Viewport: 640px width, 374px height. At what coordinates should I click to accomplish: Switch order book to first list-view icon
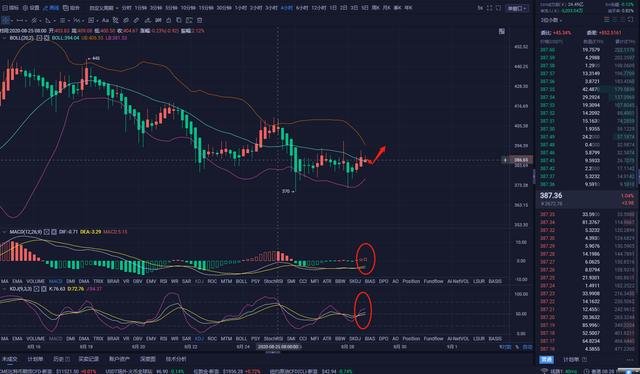coord(607,20)
